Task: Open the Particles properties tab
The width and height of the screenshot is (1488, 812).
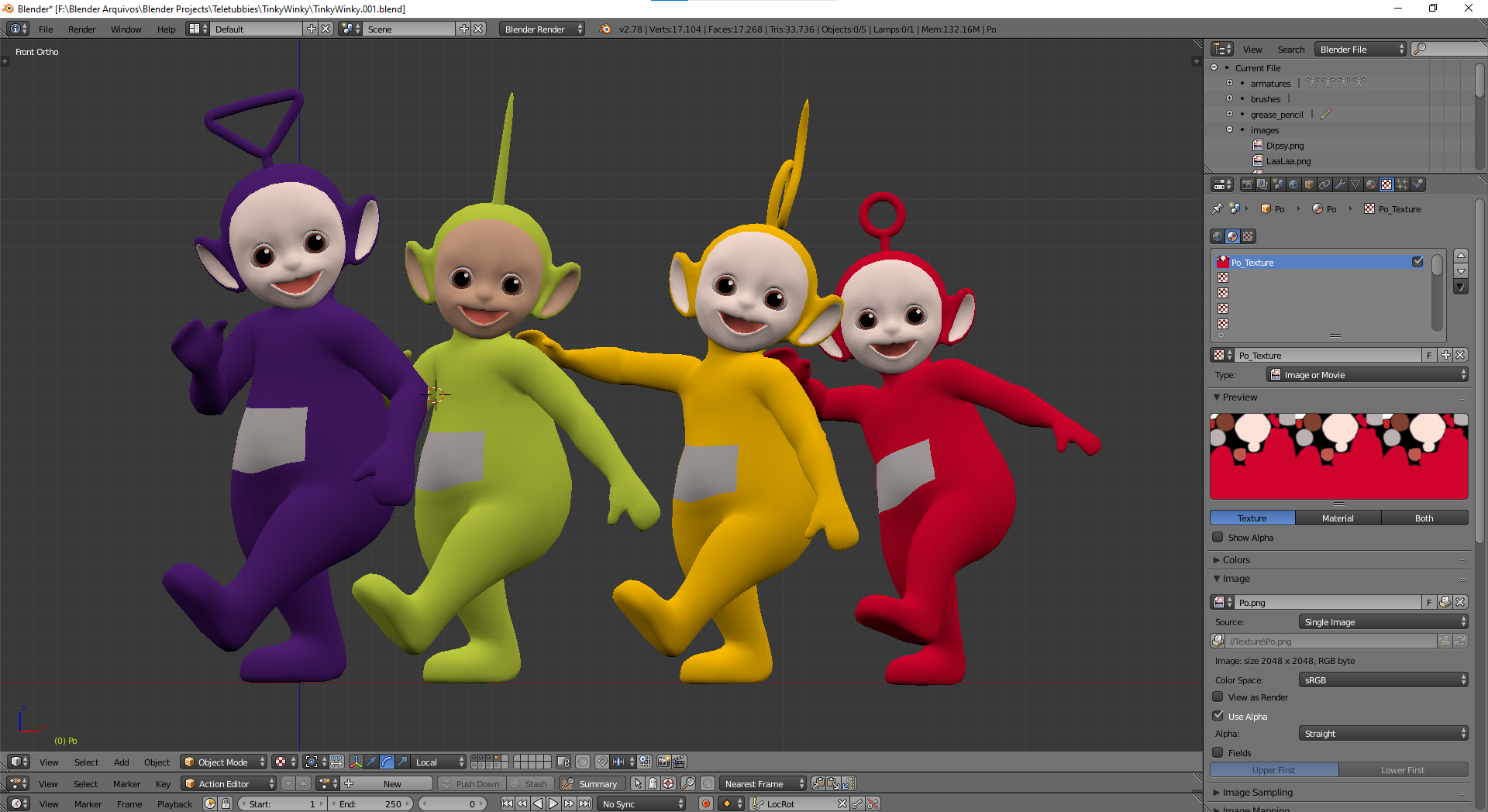Action: point(1402,184)
